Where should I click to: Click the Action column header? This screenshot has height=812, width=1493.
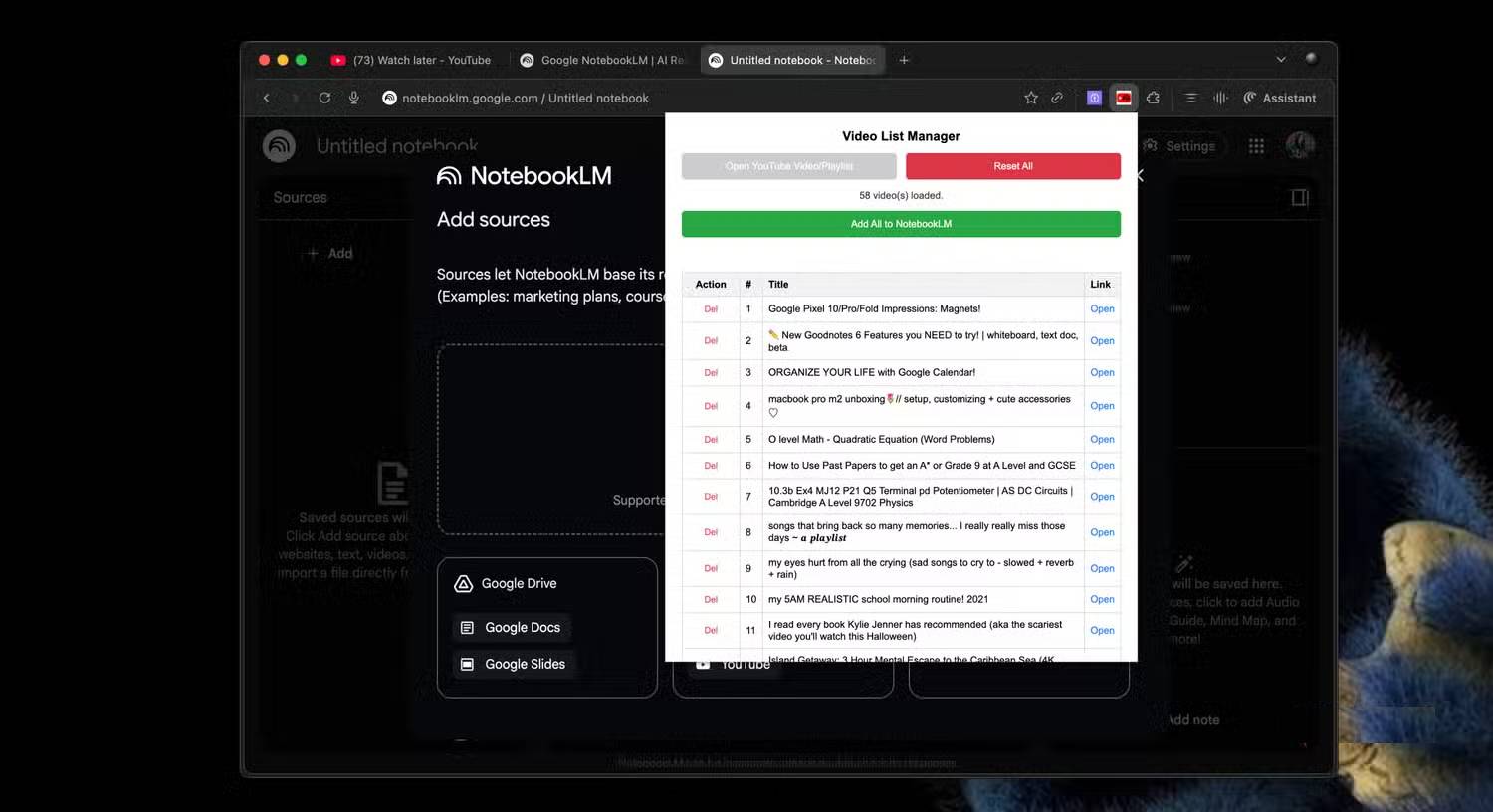pos(711,285)
